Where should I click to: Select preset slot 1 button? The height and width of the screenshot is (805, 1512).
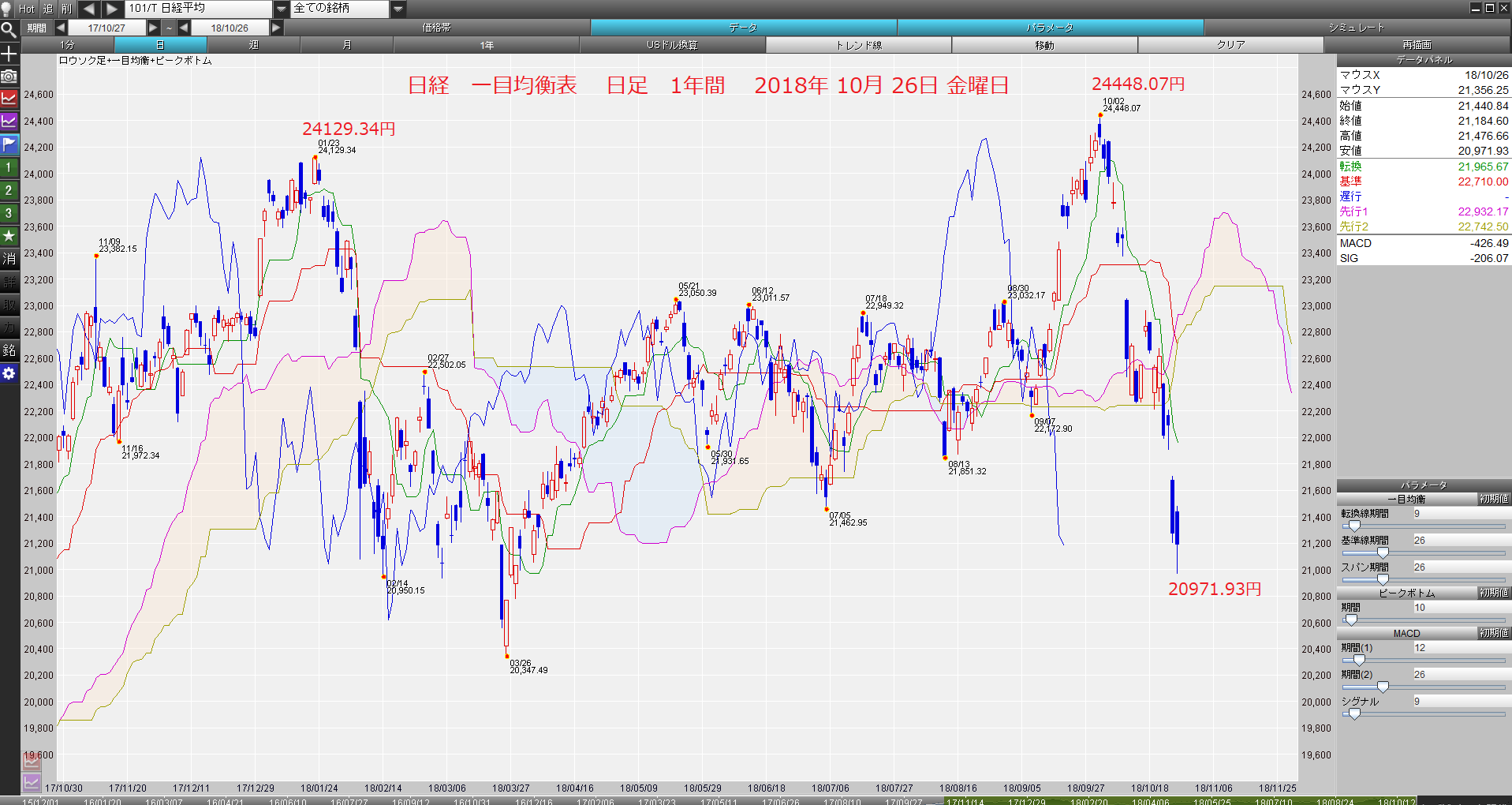pyautogui.click(x=9, y=167)
